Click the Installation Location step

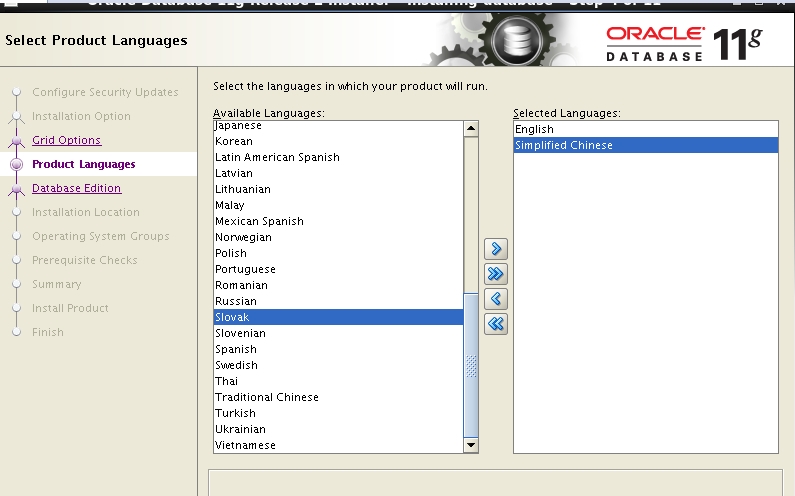[86, 212]
